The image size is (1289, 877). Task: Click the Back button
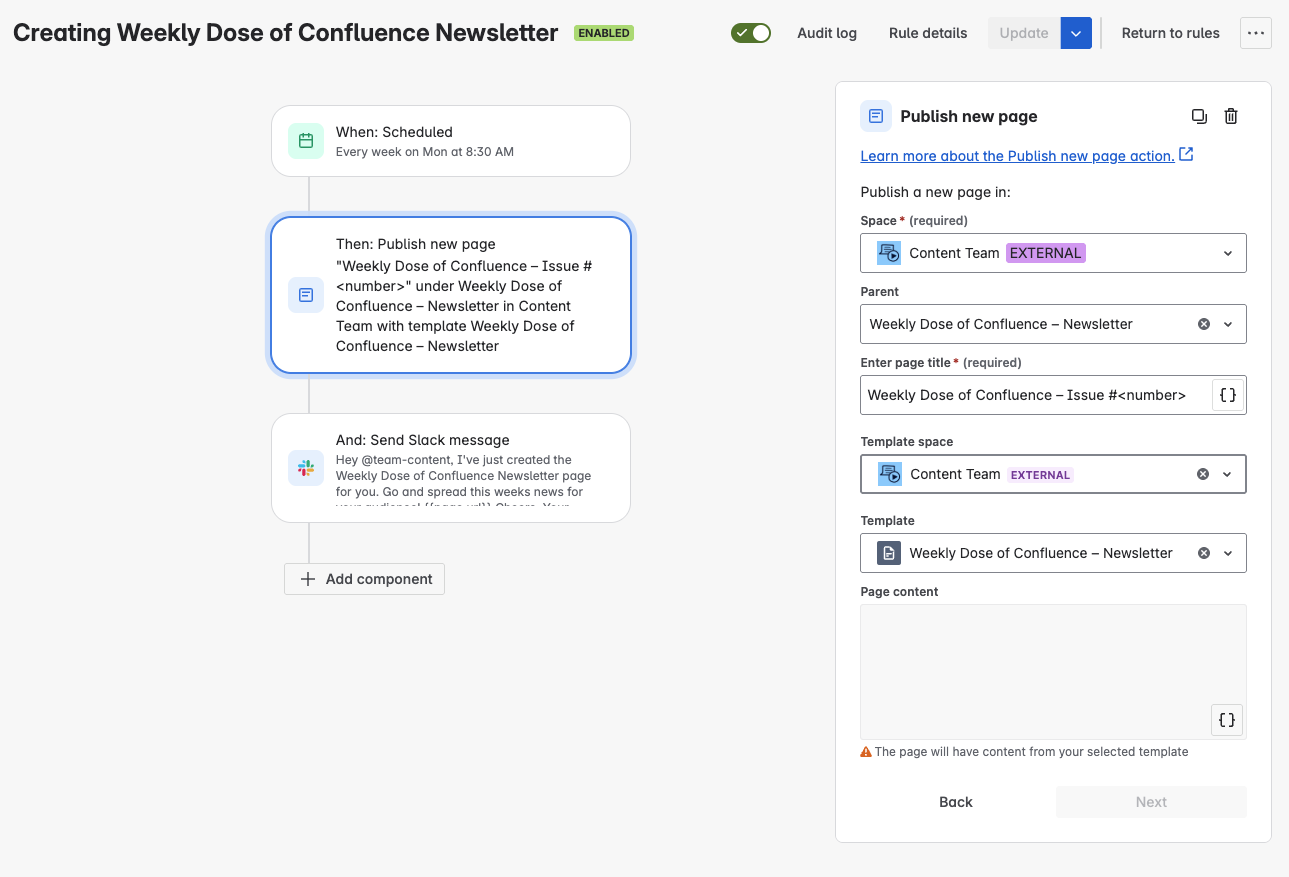tap(956, 802)
